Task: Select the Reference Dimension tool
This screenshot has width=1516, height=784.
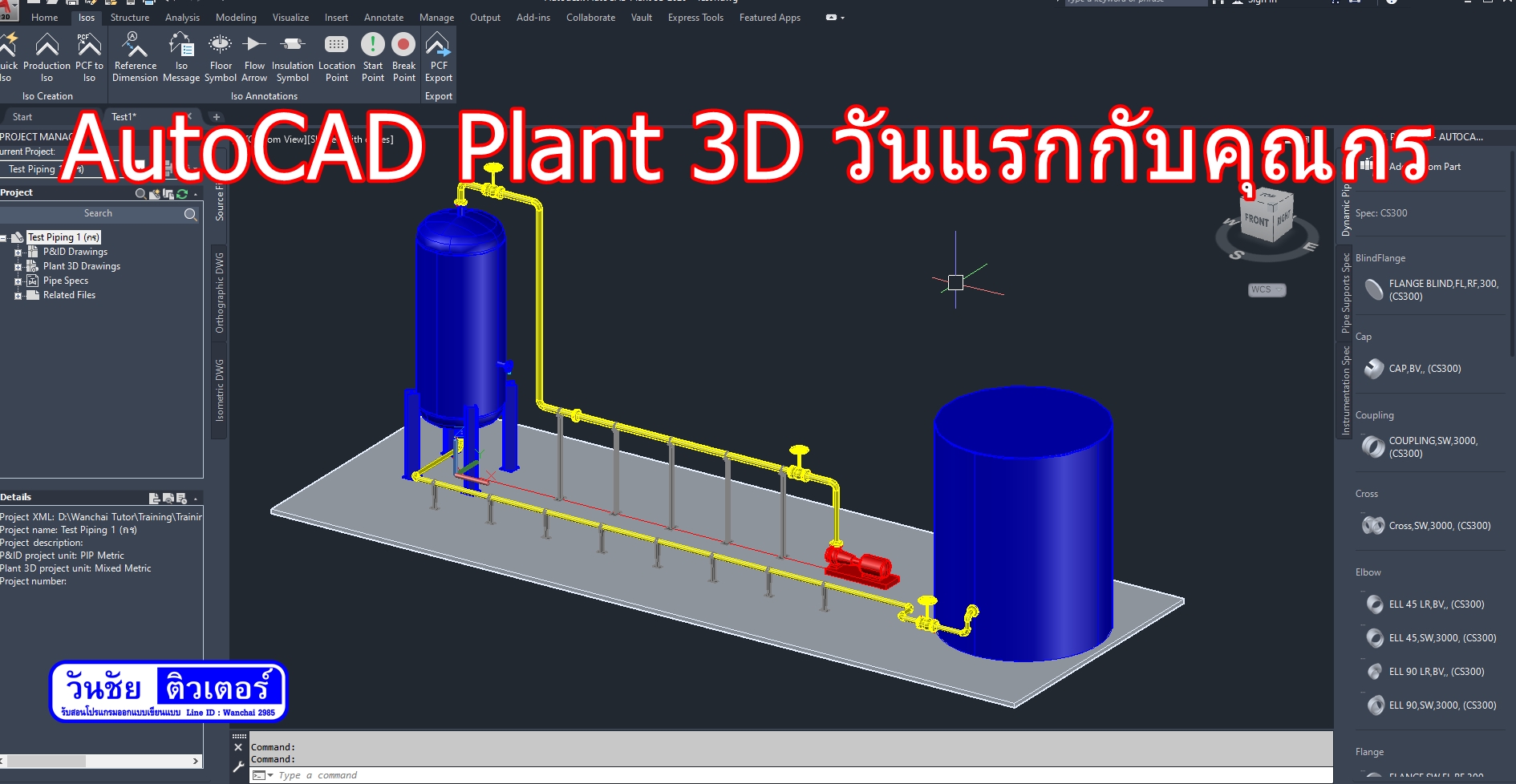Action: click(x=135, y=57)
